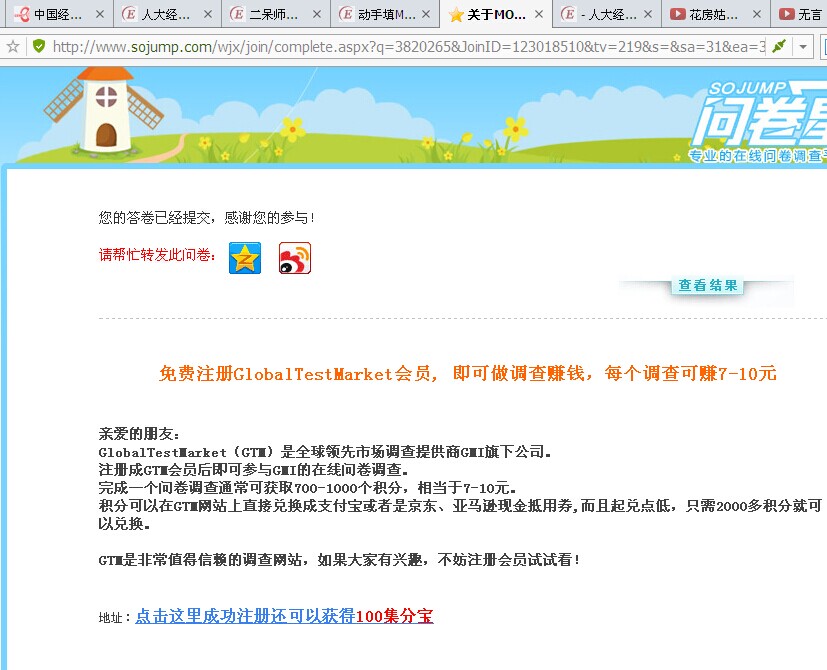Screen dimensions: 827x670
Task: Switch to the - 人大经... tab
Action: [609, 15]
